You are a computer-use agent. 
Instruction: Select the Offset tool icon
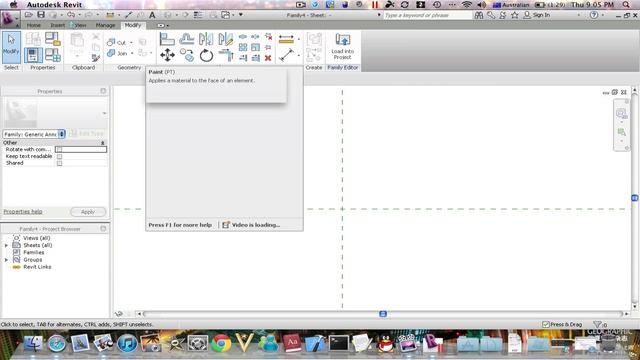[187, 39]
